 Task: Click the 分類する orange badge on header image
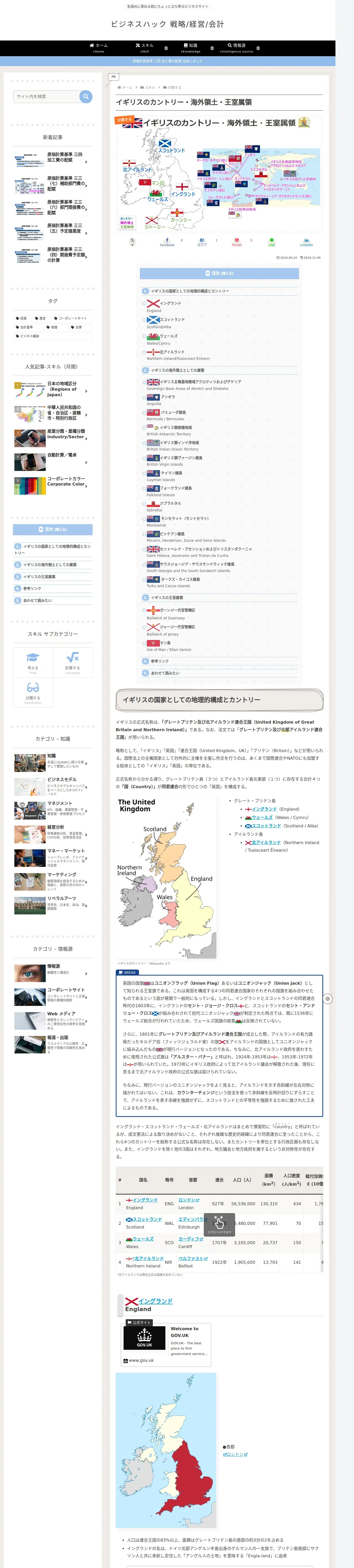[124, 120]
